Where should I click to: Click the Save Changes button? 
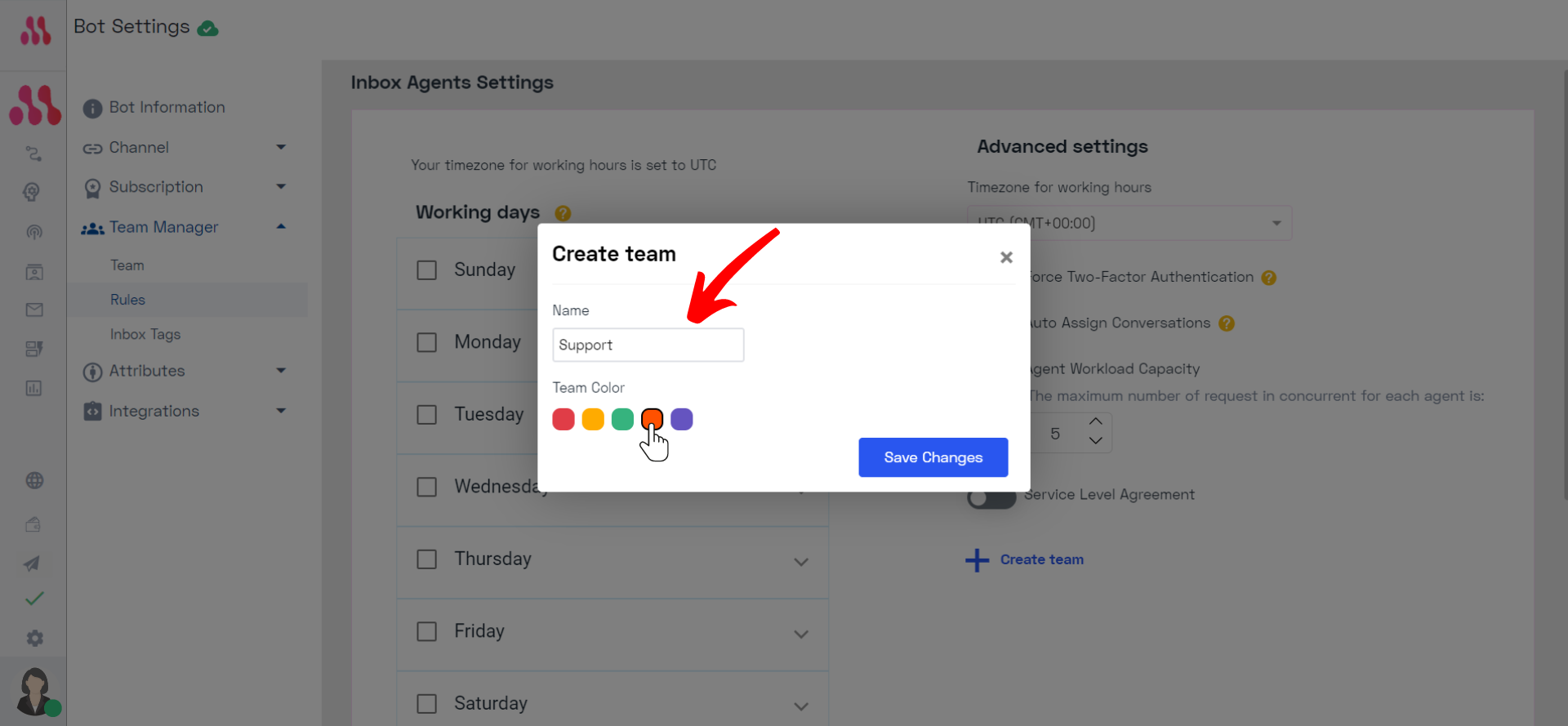(x=933, y=457)
